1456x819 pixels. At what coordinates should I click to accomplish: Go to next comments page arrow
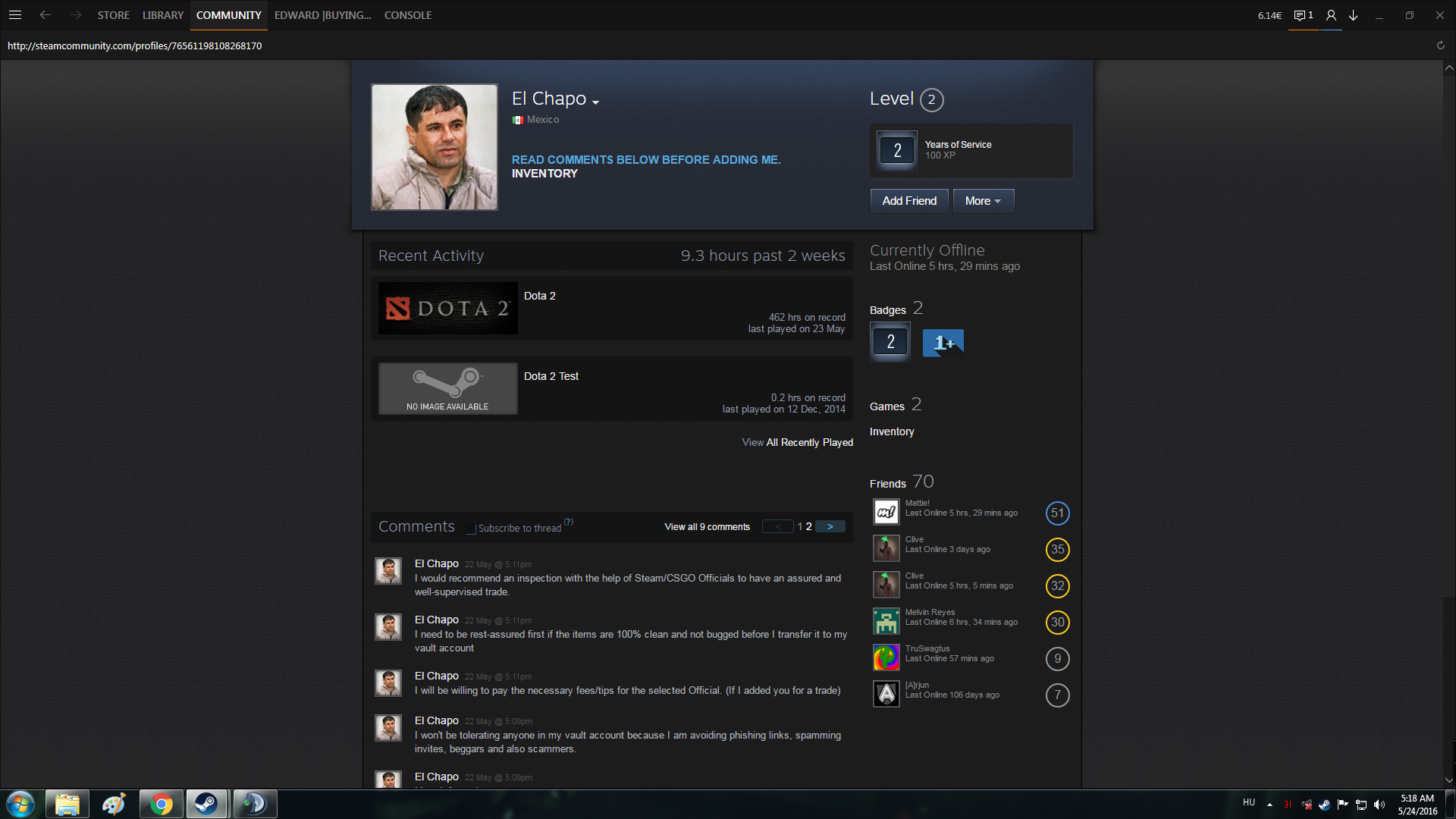tap(830, 526)
